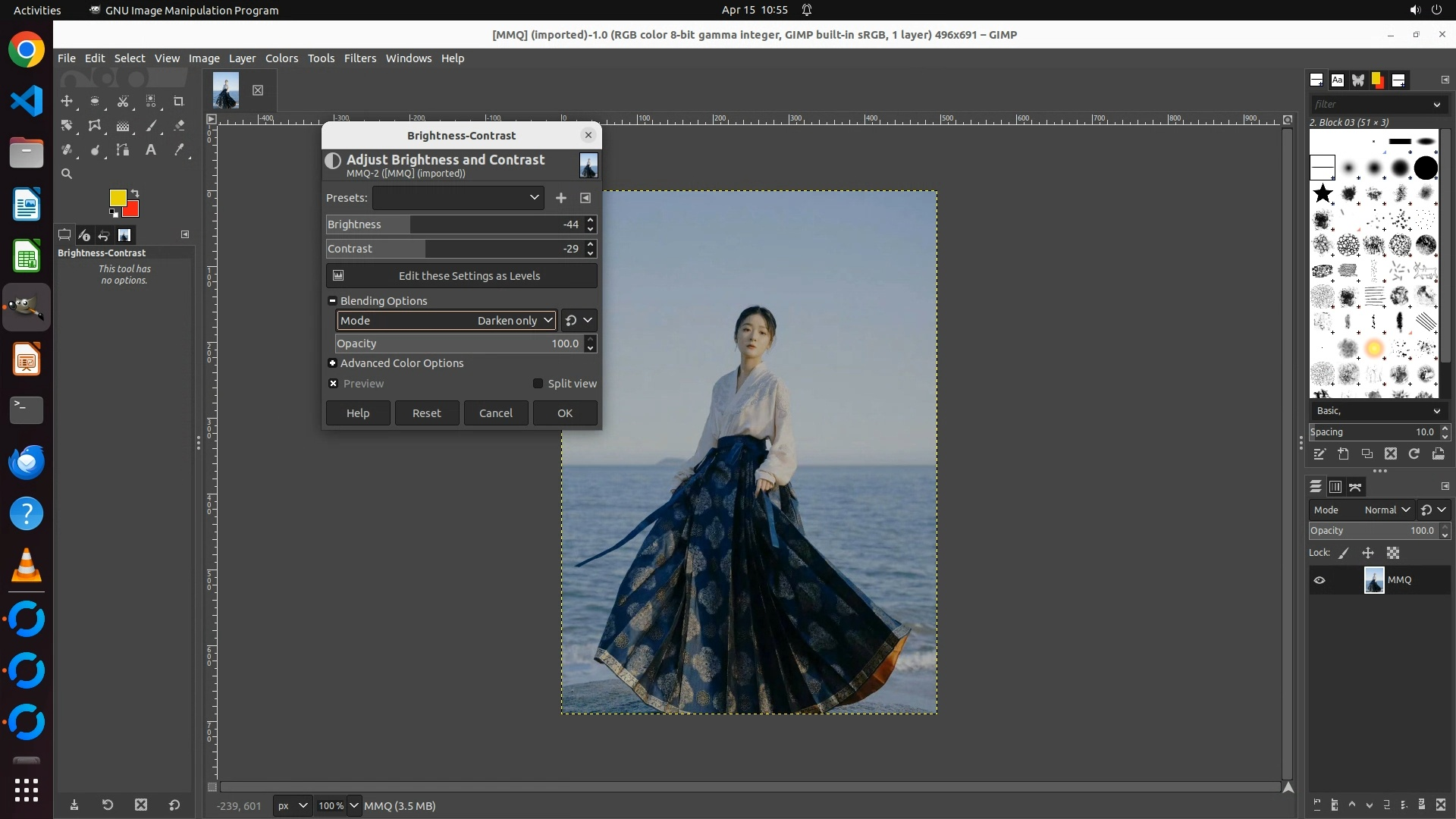Select the Scissors Select tool
This screenshot has width=1456, height=819.
pos(123,101)
